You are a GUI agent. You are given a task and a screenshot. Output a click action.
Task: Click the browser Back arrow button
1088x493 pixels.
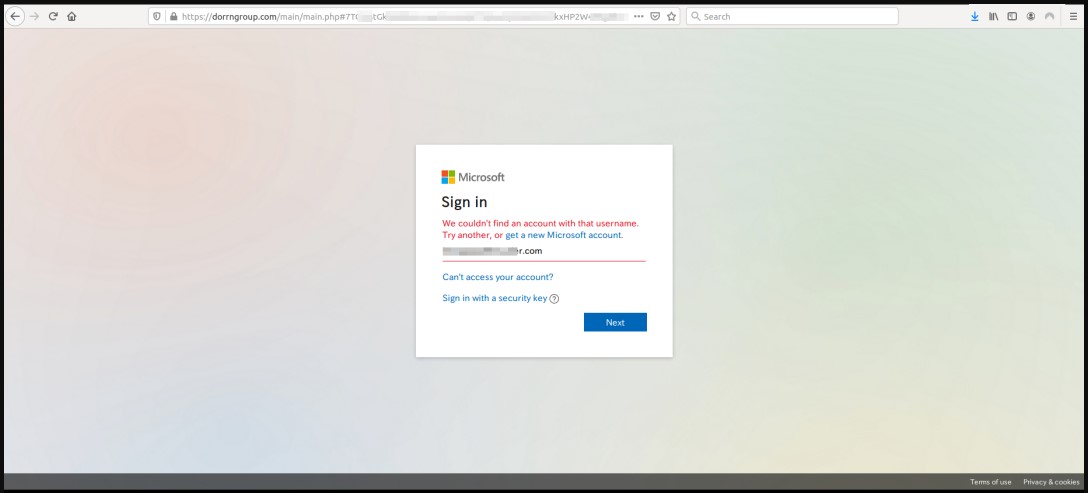(x=15, y=16)
